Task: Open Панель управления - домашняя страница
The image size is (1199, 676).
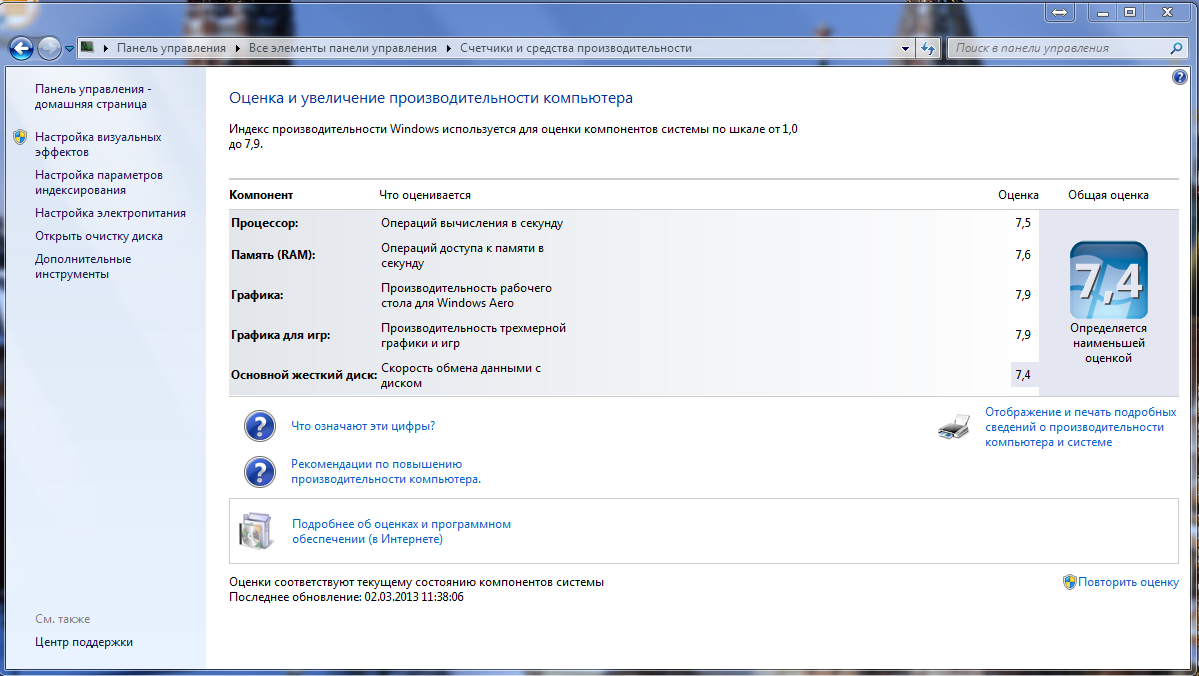Action: (93, 96)
